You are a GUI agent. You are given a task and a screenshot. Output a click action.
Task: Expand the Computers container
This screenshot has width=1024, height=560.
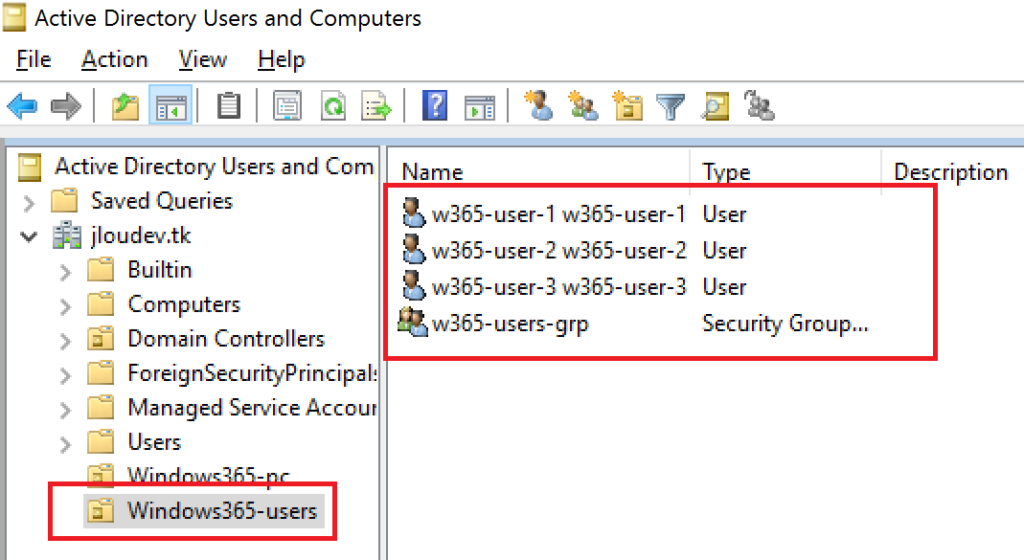[x=65, y=306]
